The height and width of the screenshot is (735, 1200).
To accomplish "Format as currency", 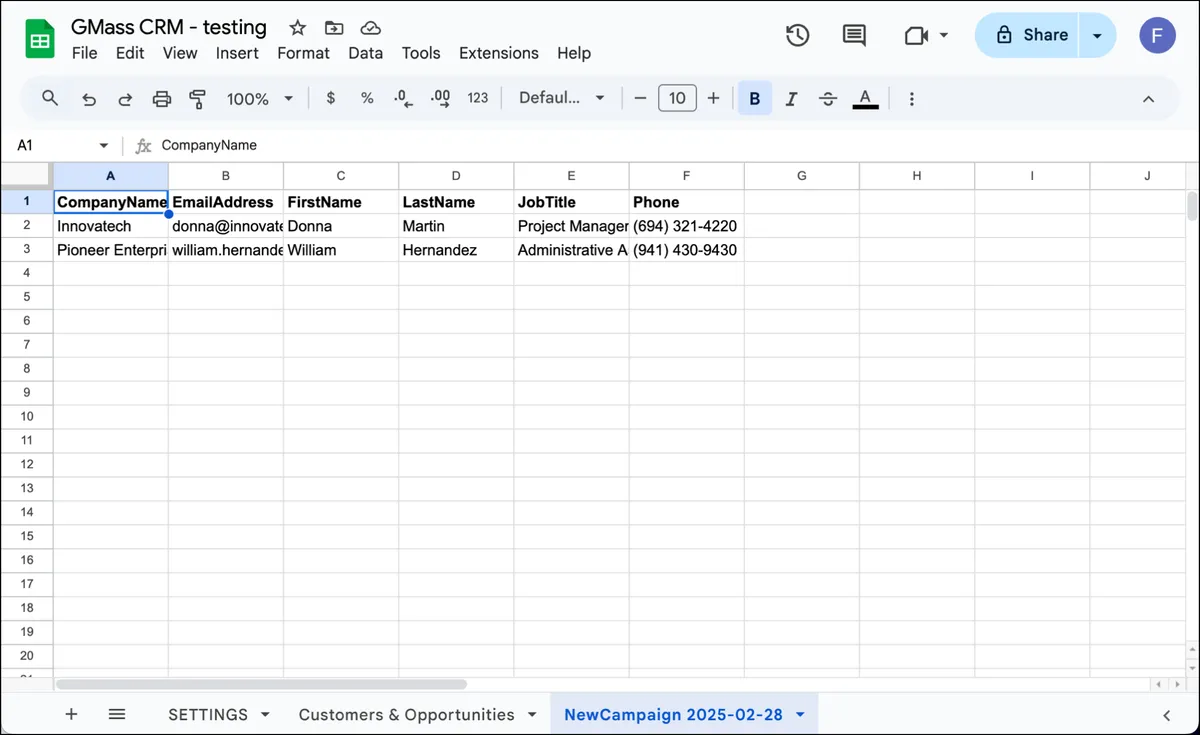I will click(x=331, y=98).
